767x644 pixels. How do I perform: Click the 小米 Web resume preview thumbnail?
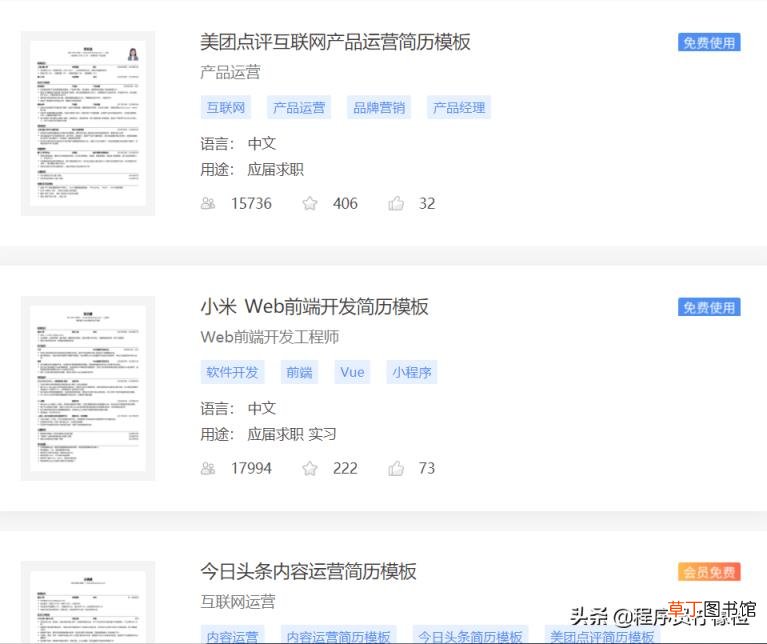(88, 388)
